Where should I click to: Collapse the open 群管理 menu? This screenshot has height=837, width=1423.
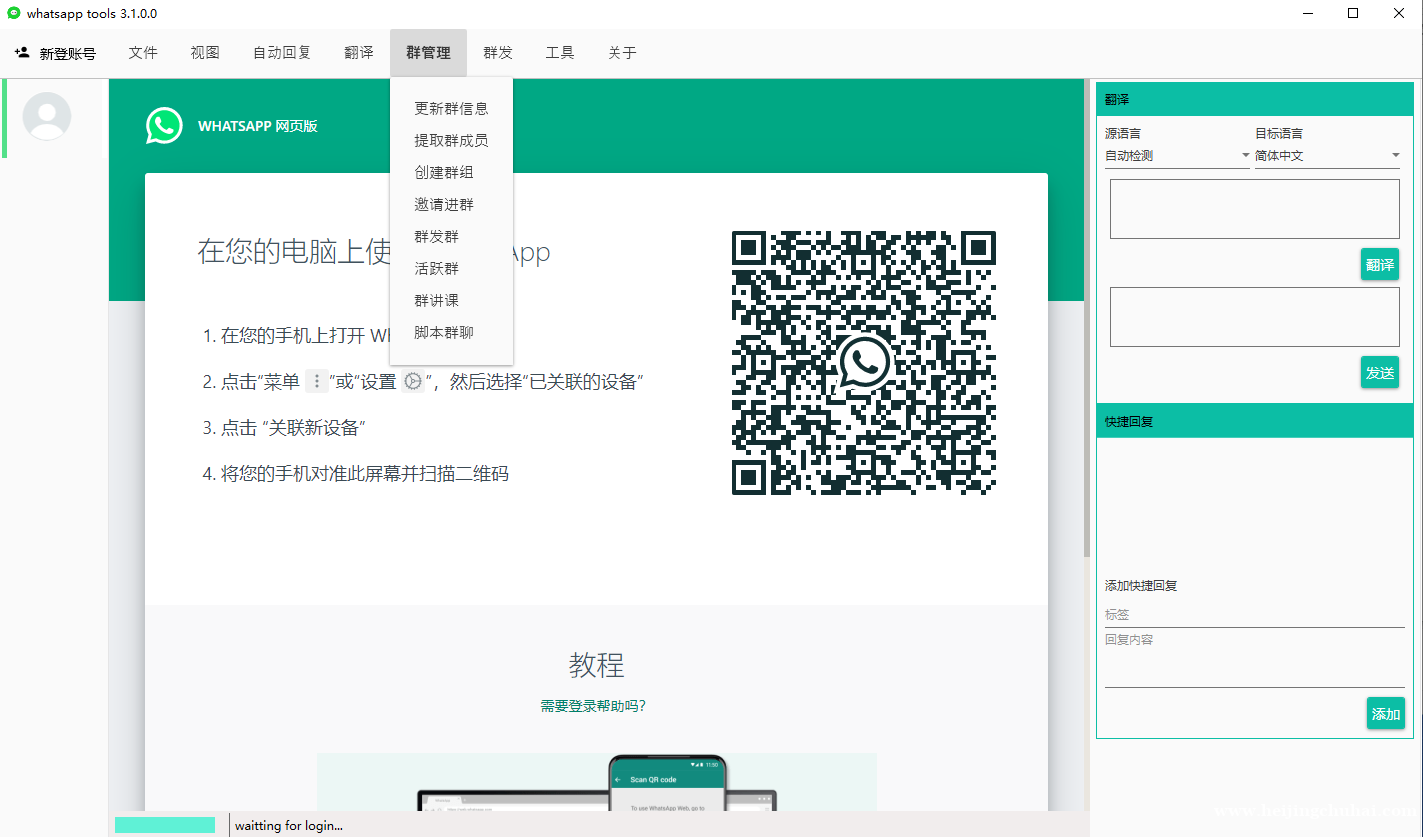(x=428, y=53)
